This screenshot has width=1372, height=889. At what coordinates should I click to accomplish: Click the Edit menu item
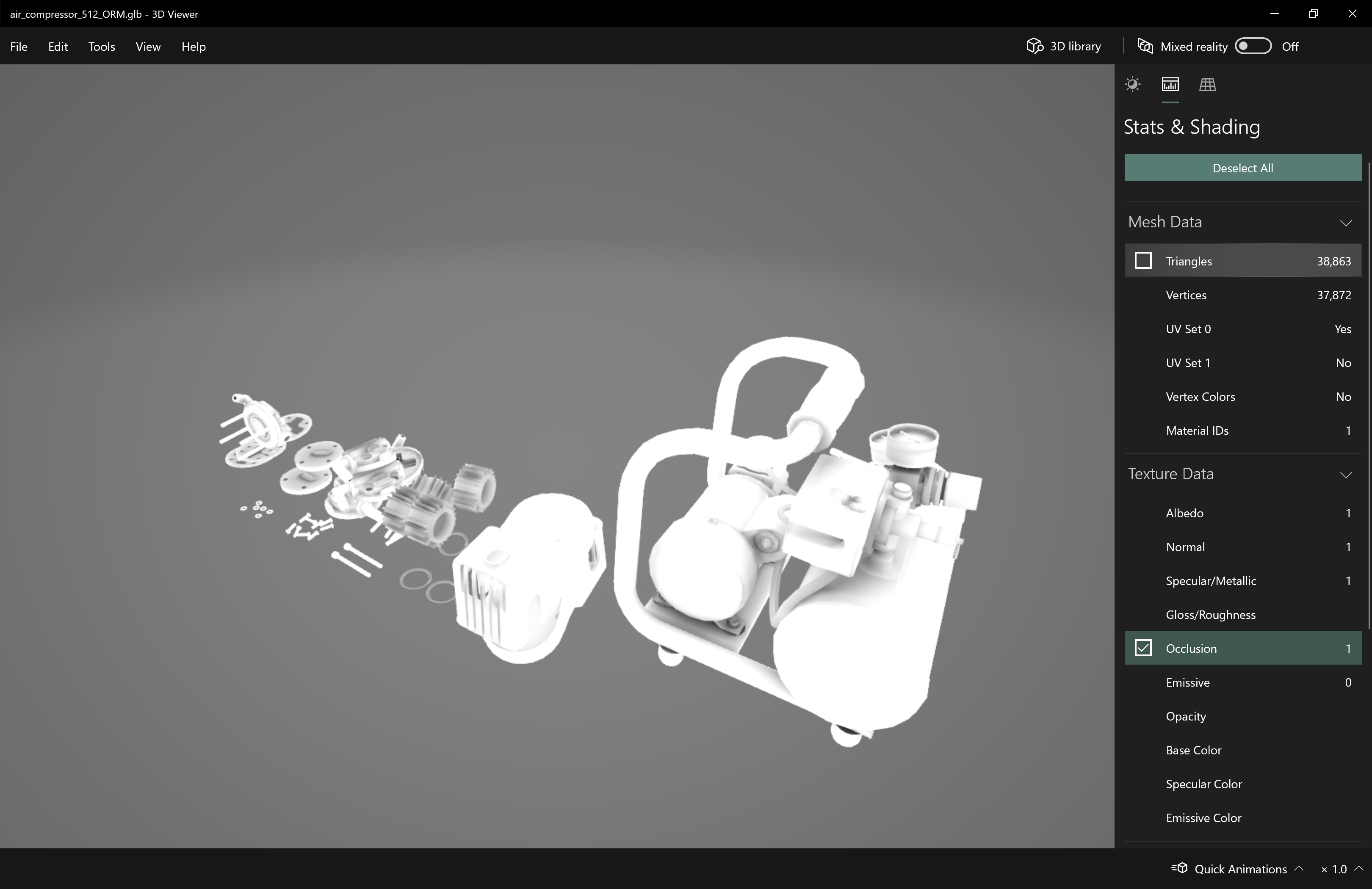57,46
